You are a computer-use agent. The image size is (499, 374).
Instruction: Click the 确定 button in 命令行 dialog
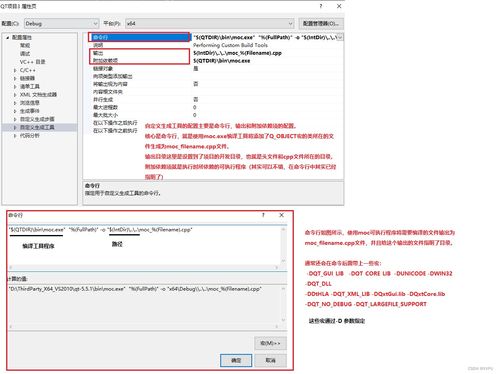(236, 360)
